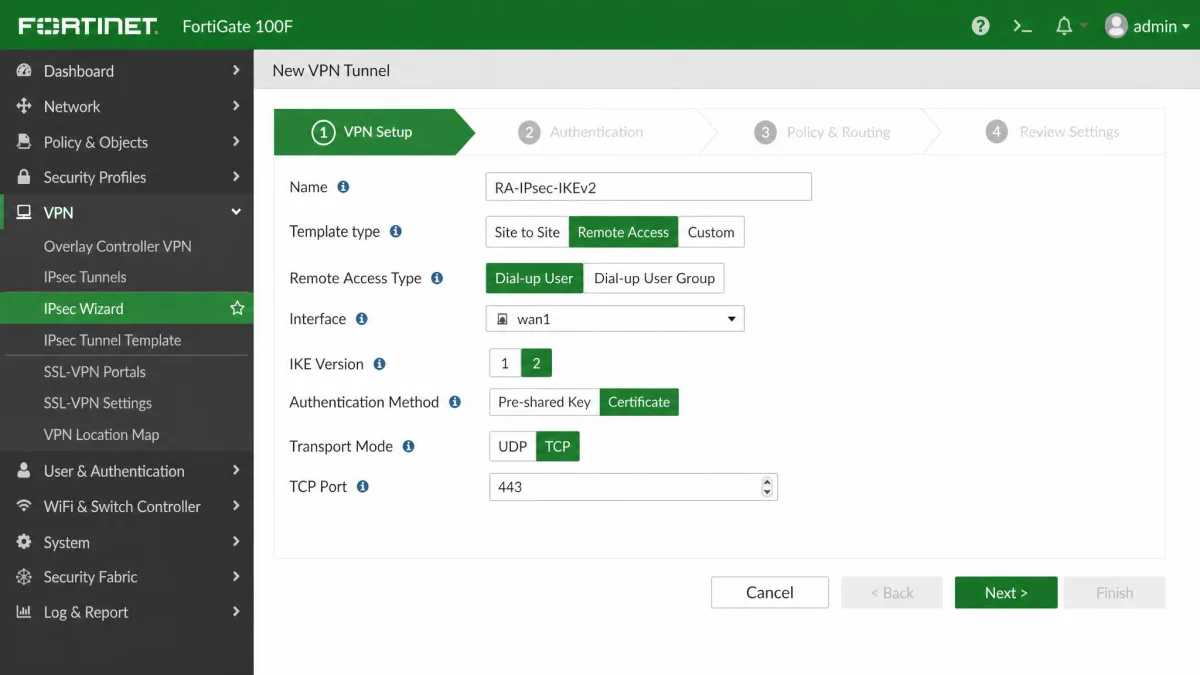Set IKE Version to 1
This screenshot has height=675, width=1200.
505,363
